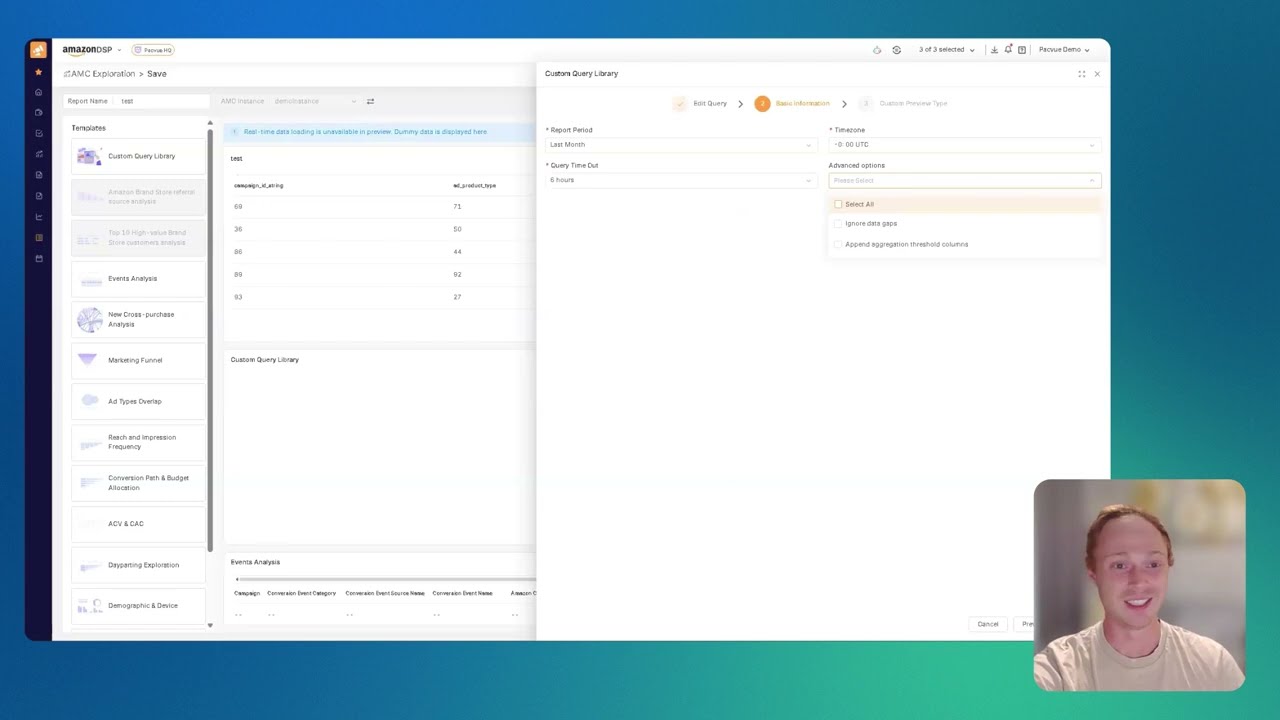Expand the Custom Query Library panel to fullscreen

(x=1081, y=74)
